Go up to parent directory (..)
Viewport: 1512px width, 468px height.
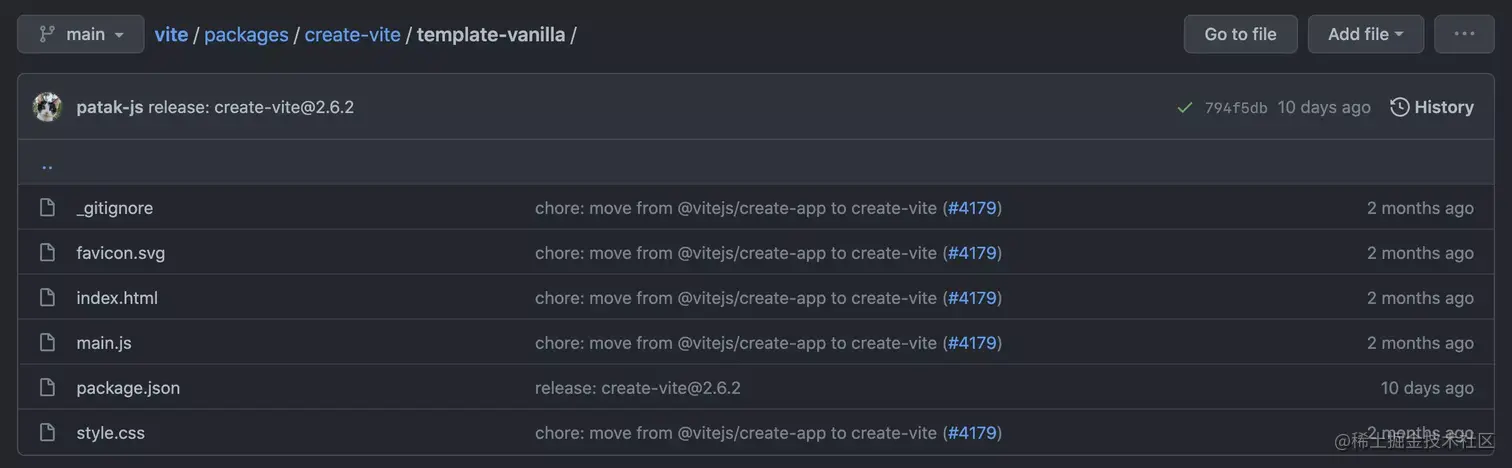pos(47,163)
